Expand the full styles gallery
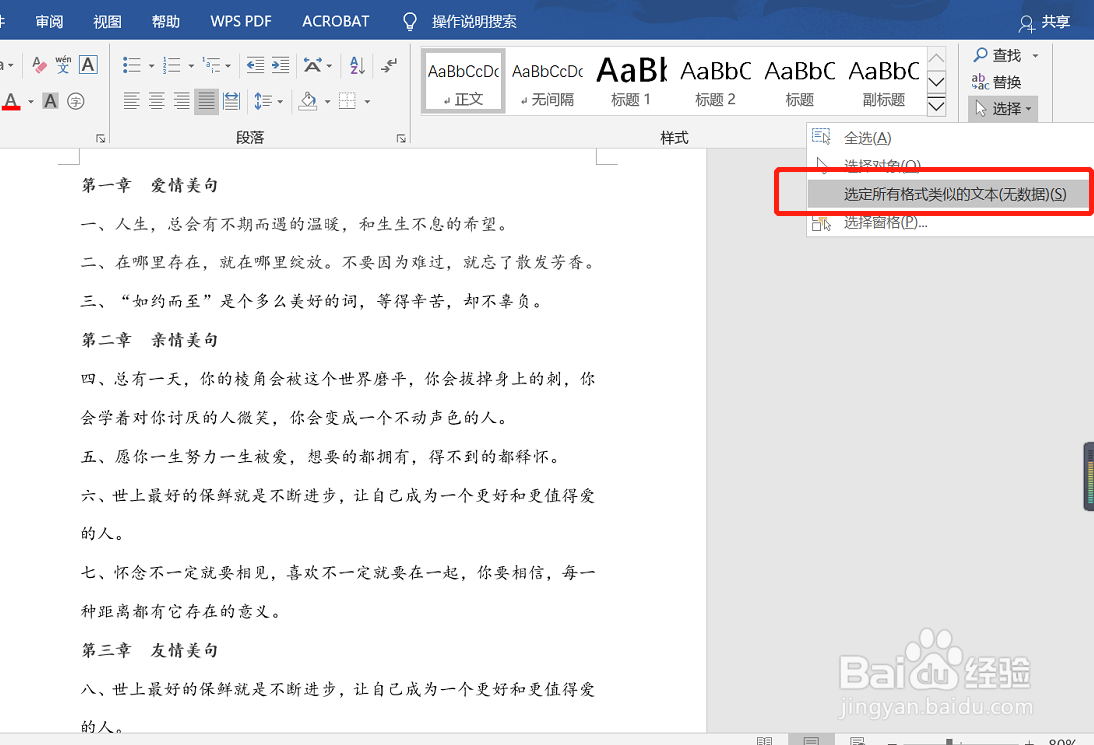Viewport: 1094px width, 745px height. [x=936, y=106]
